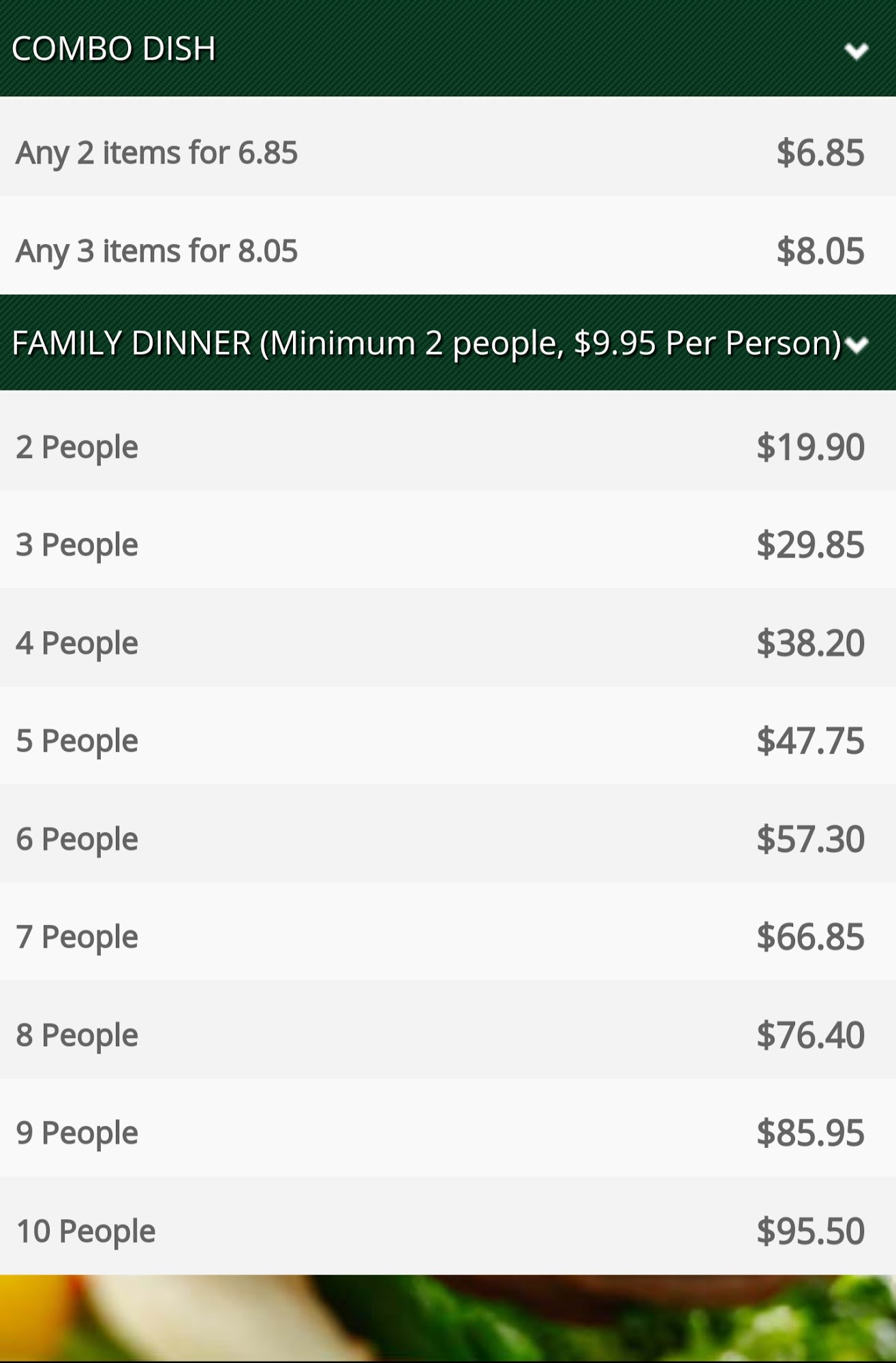Tap the COMBO DISH header title
896x1363 pixels.
click(x=114, y=48)
